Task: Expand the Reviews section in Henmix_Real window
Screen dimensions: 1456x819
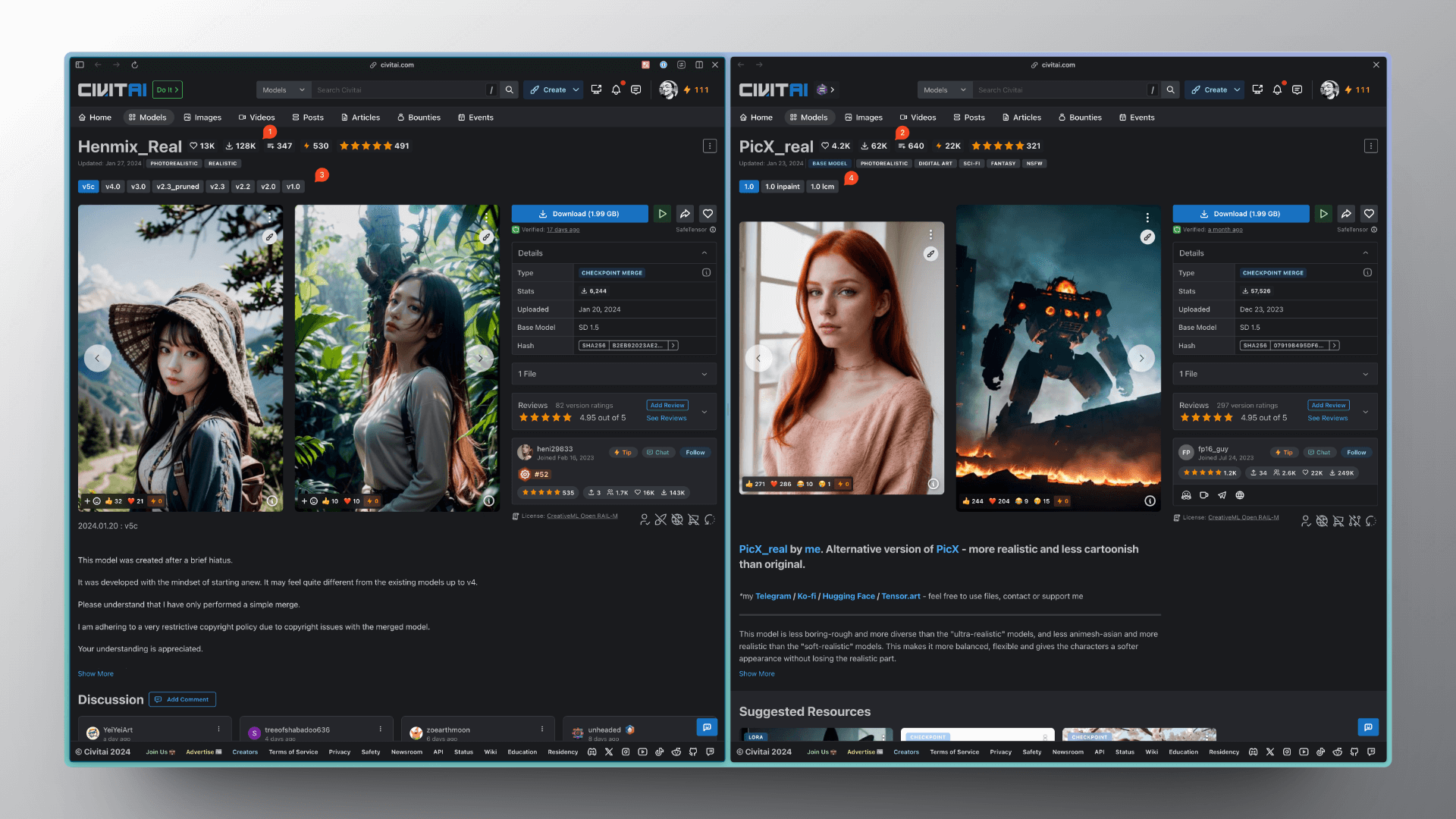Action: tap(704, 412)
